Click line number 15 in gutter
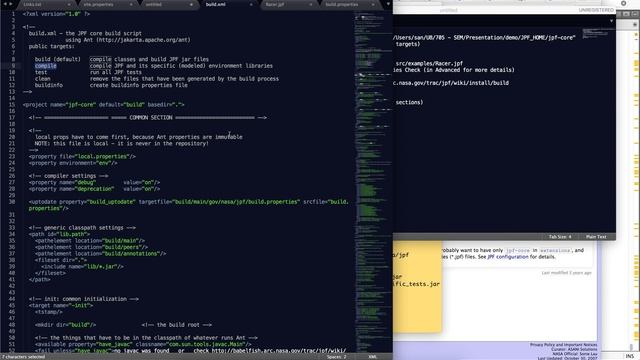The width and height of the screenshot is (640, 360). pos(12,104)
